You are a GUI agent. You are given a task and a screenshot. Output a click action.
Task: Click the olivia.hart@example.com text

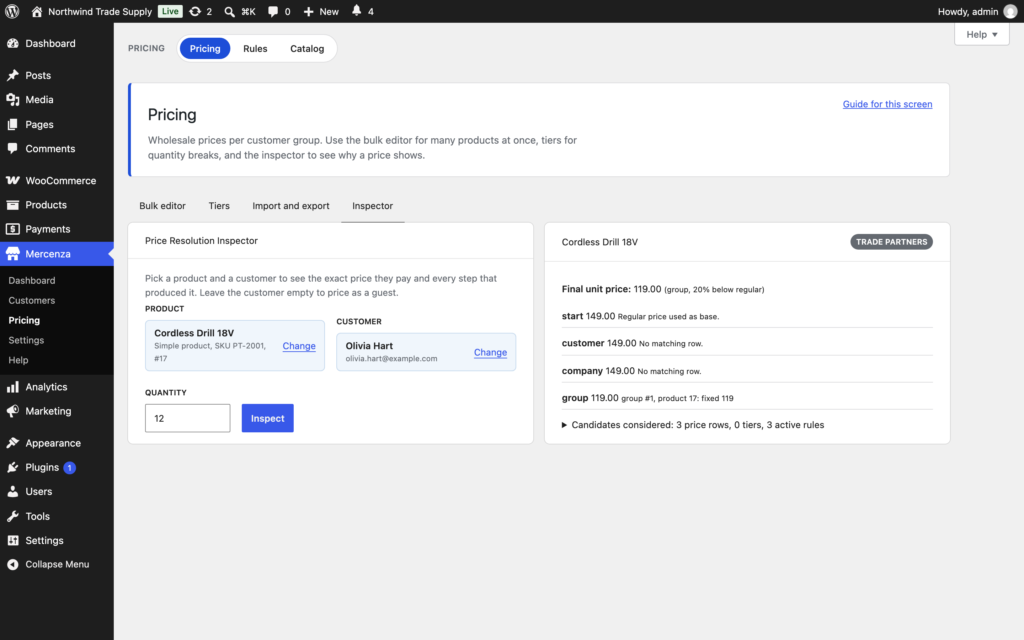tap(391, 359)
